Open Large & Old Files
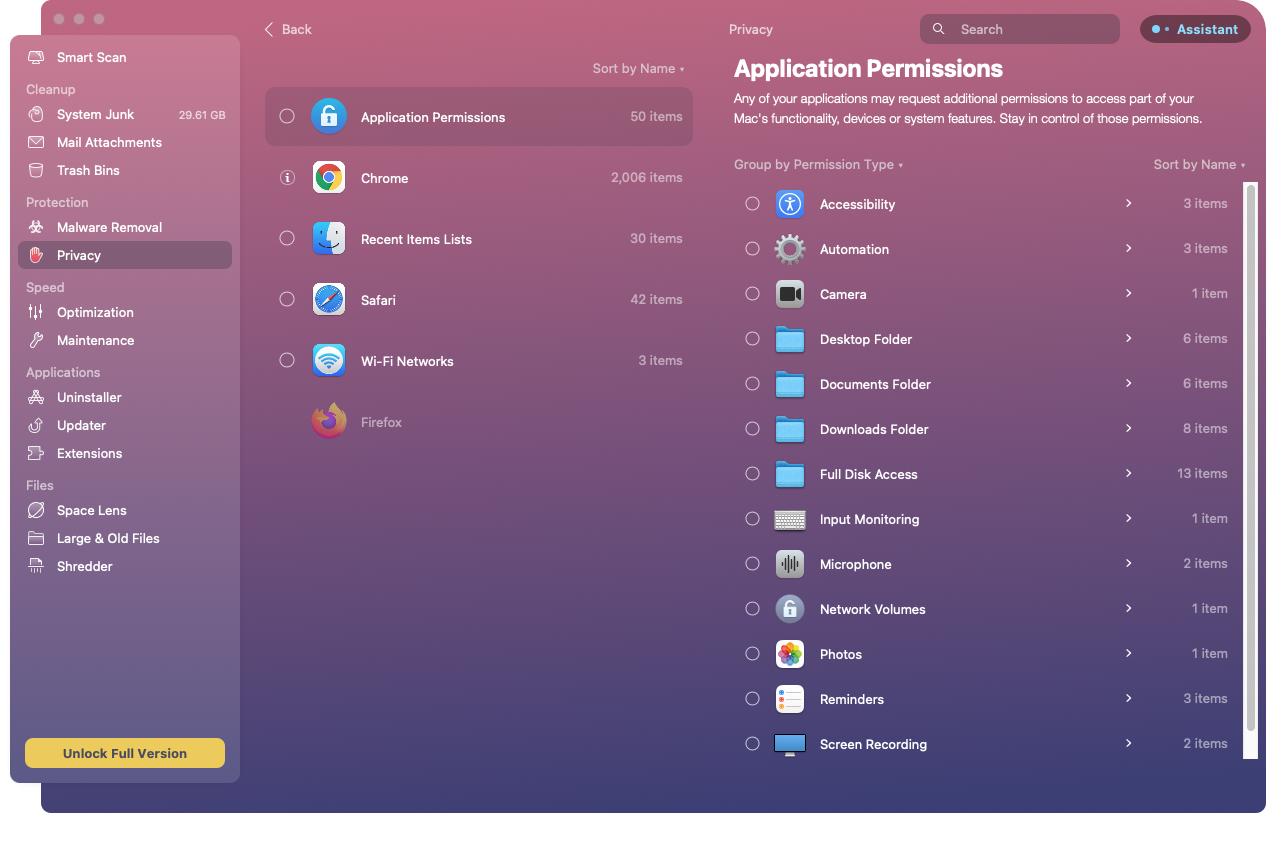Screen dimensions: 1266x857 125,538
